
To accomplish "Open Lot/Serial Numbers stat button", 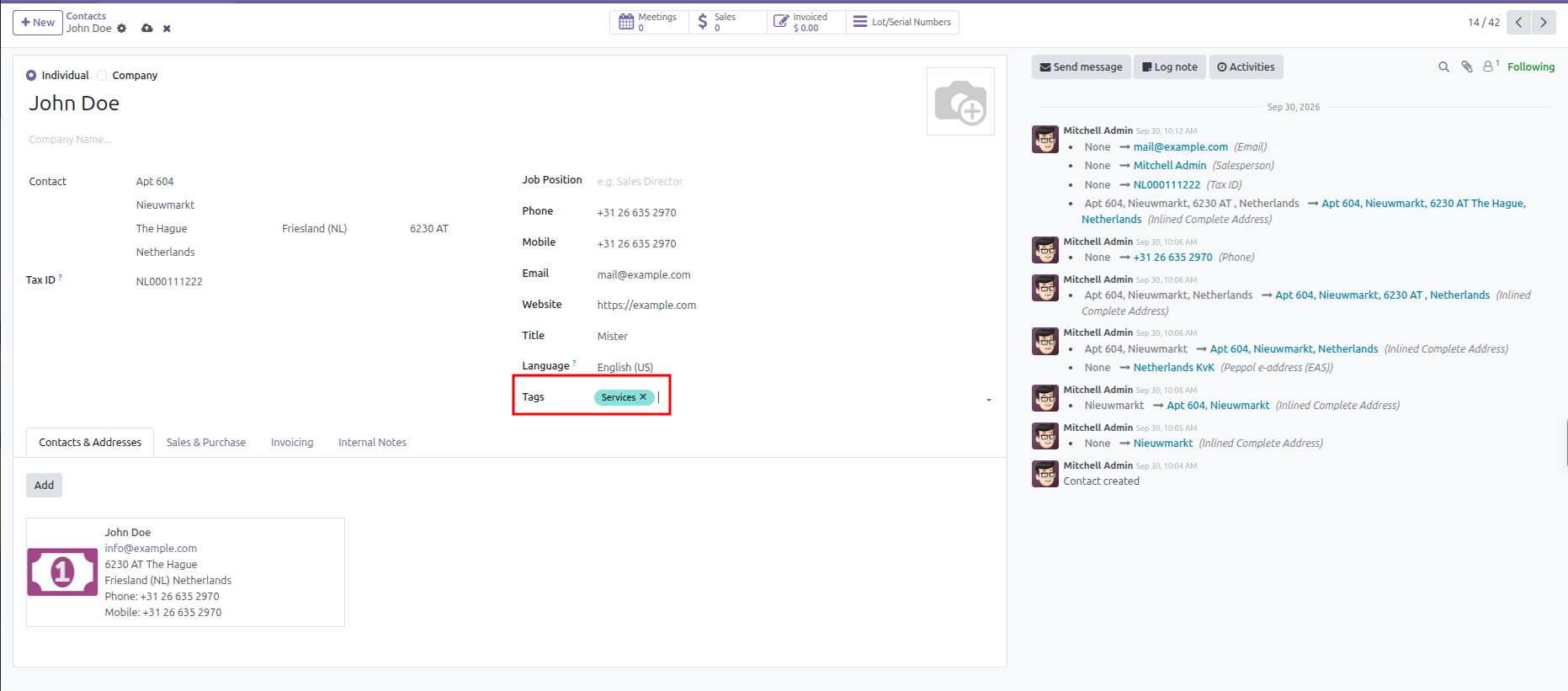I will [902, 22].
